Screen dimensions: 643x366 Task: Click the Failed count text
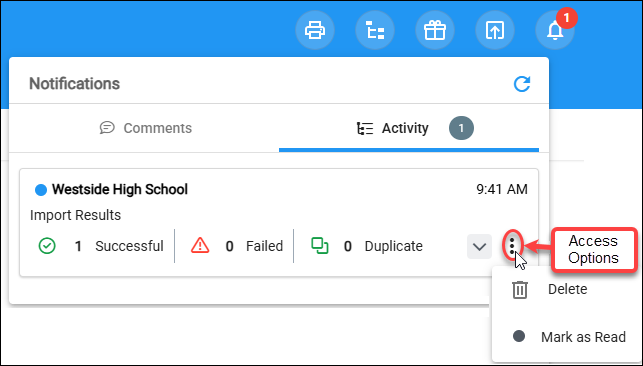[x=254, y=246]
